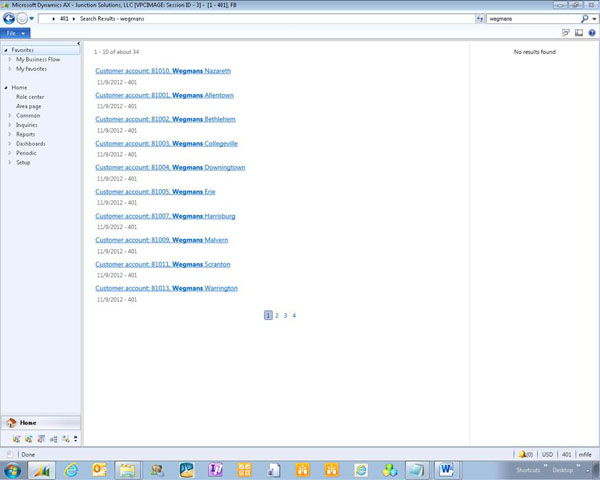Screen dimensions: 600x480
Task: Open Customer account 81013 Wegmans Warrington
Action: tap(166, 288)
